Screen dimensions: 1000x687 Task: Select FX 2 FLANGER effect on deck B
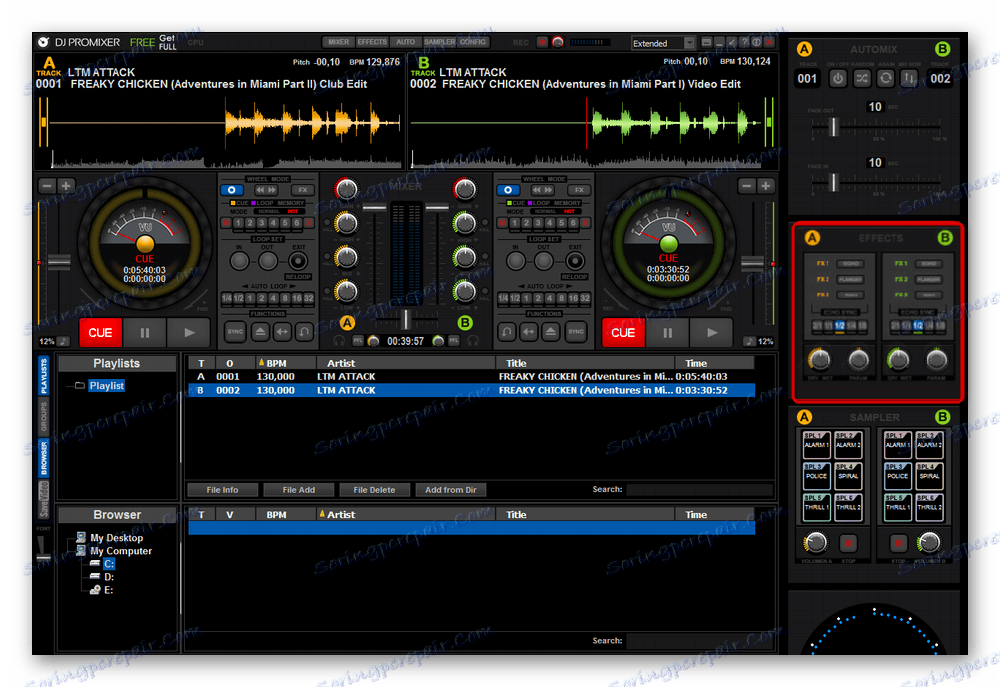(x=929, y=279)
